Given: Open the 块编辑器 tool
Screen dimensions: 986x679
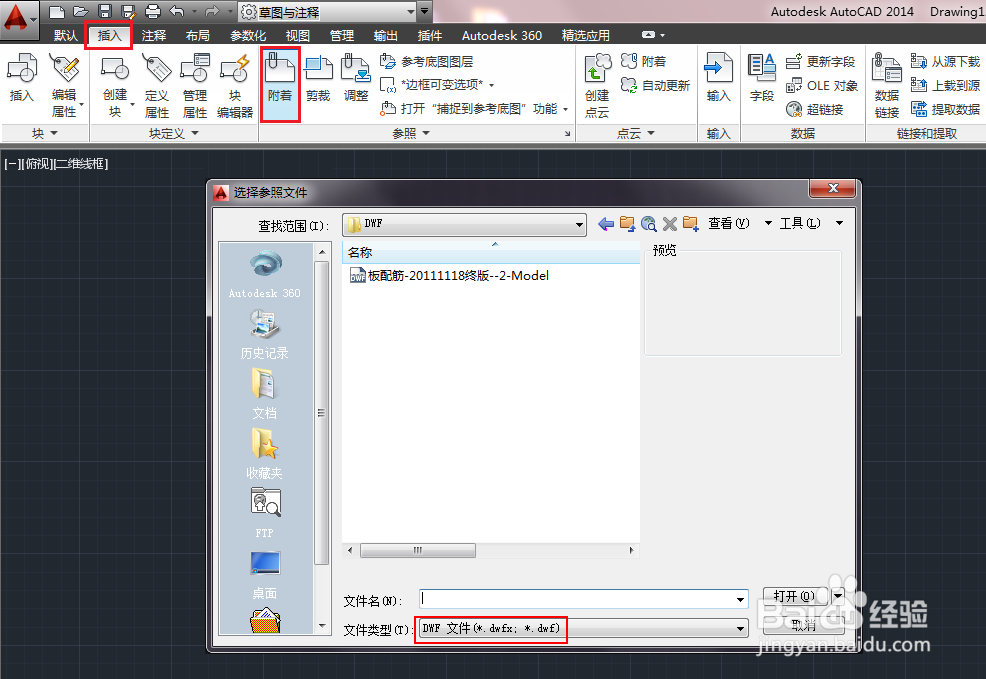Looking at the screenshot, I should [235, 86].
